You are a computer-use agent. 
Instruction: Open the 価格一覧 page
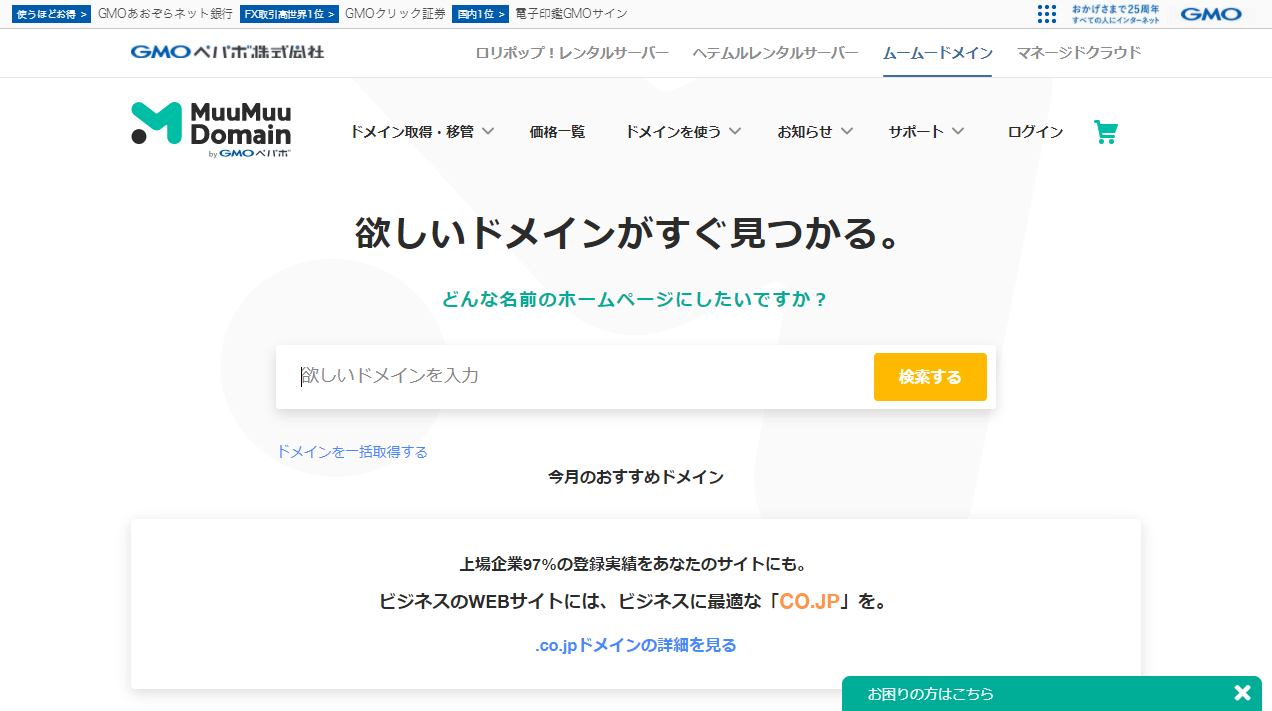click(557, 131)
